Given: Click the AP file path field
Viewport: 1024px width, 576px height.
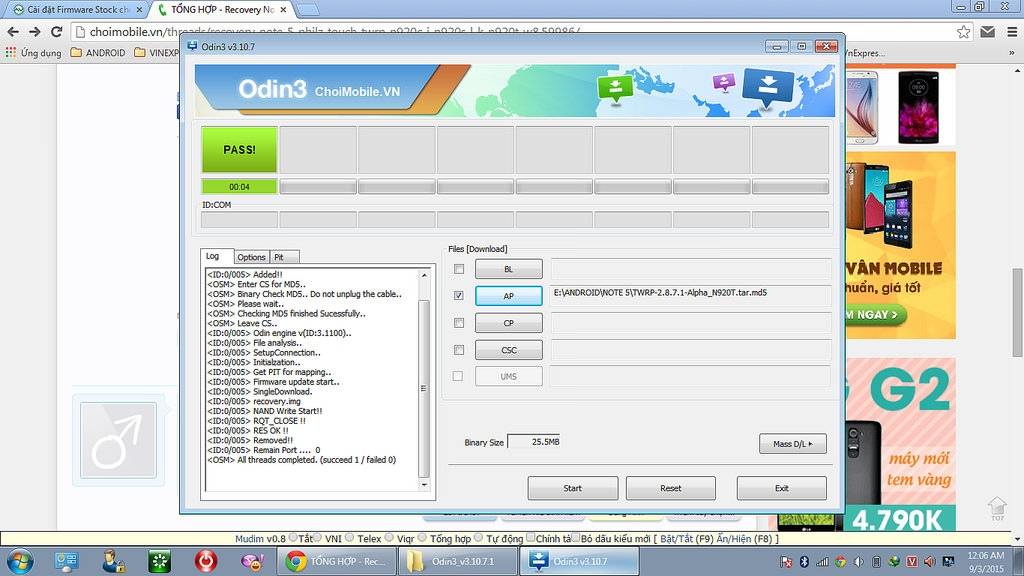Looking at the screenshot, I should [x=691, y=295].
